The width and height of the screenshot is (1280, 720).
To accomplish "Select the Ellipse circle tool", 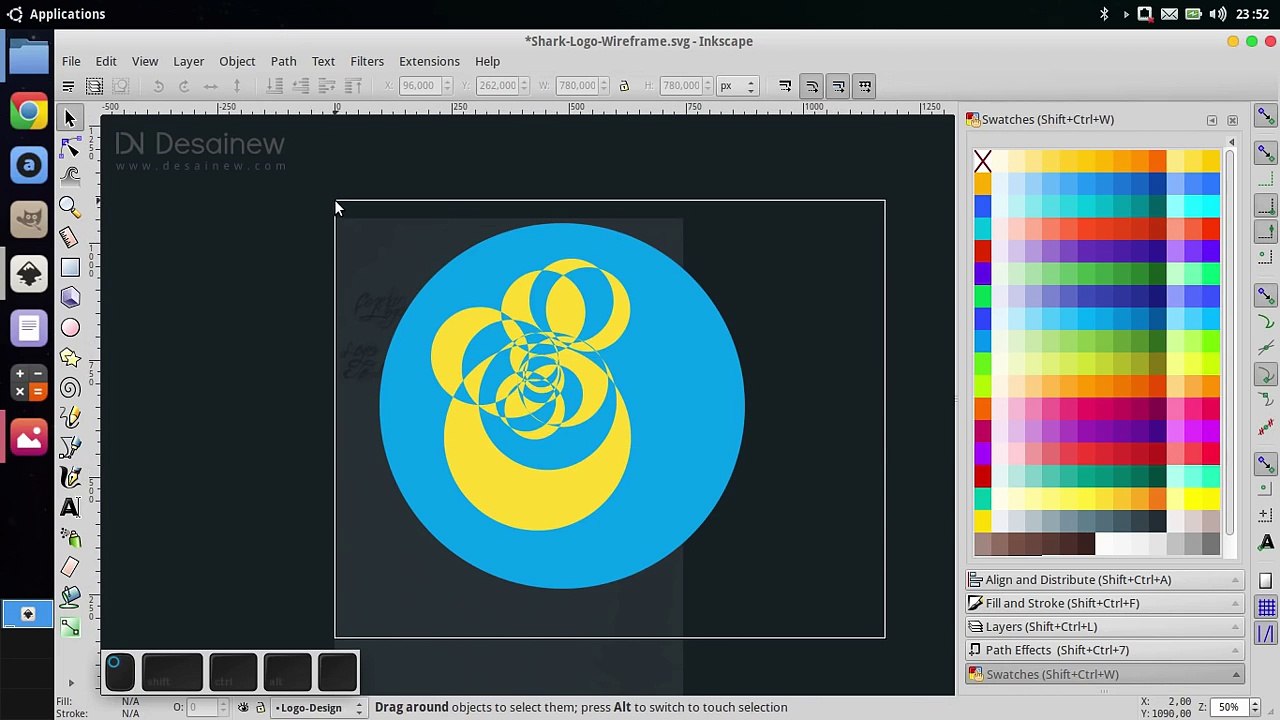I will click(70, 327).
